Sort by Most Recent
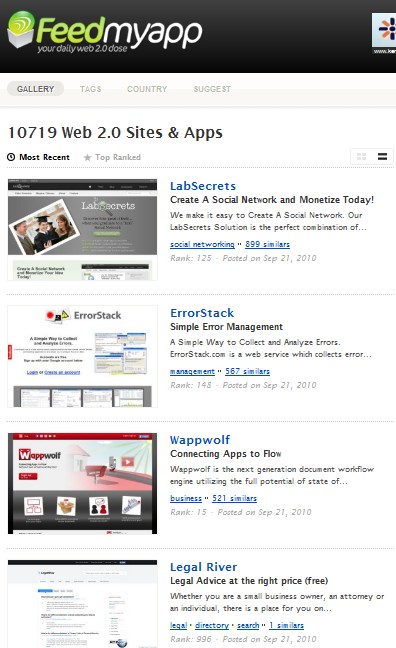The image size is (396, 648). (x=44, y=157)
